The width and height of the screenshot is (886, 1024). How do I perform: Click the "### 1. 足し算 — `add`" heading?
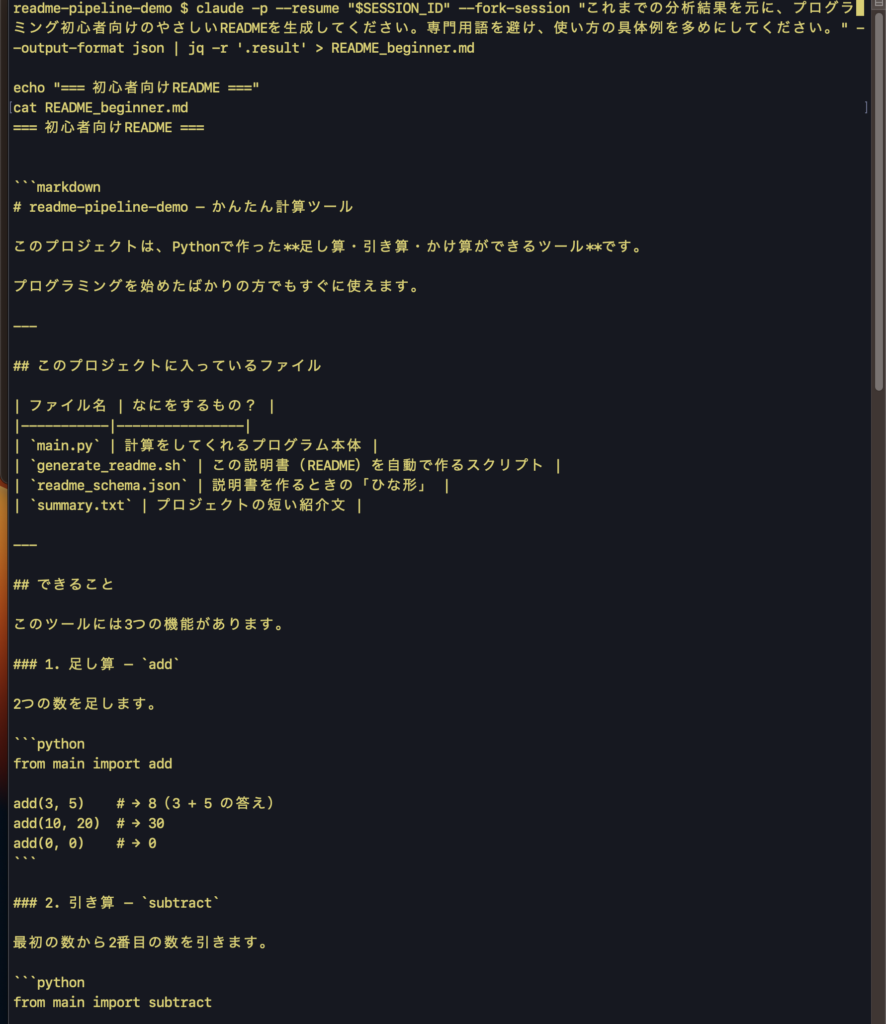click(97, 664)
